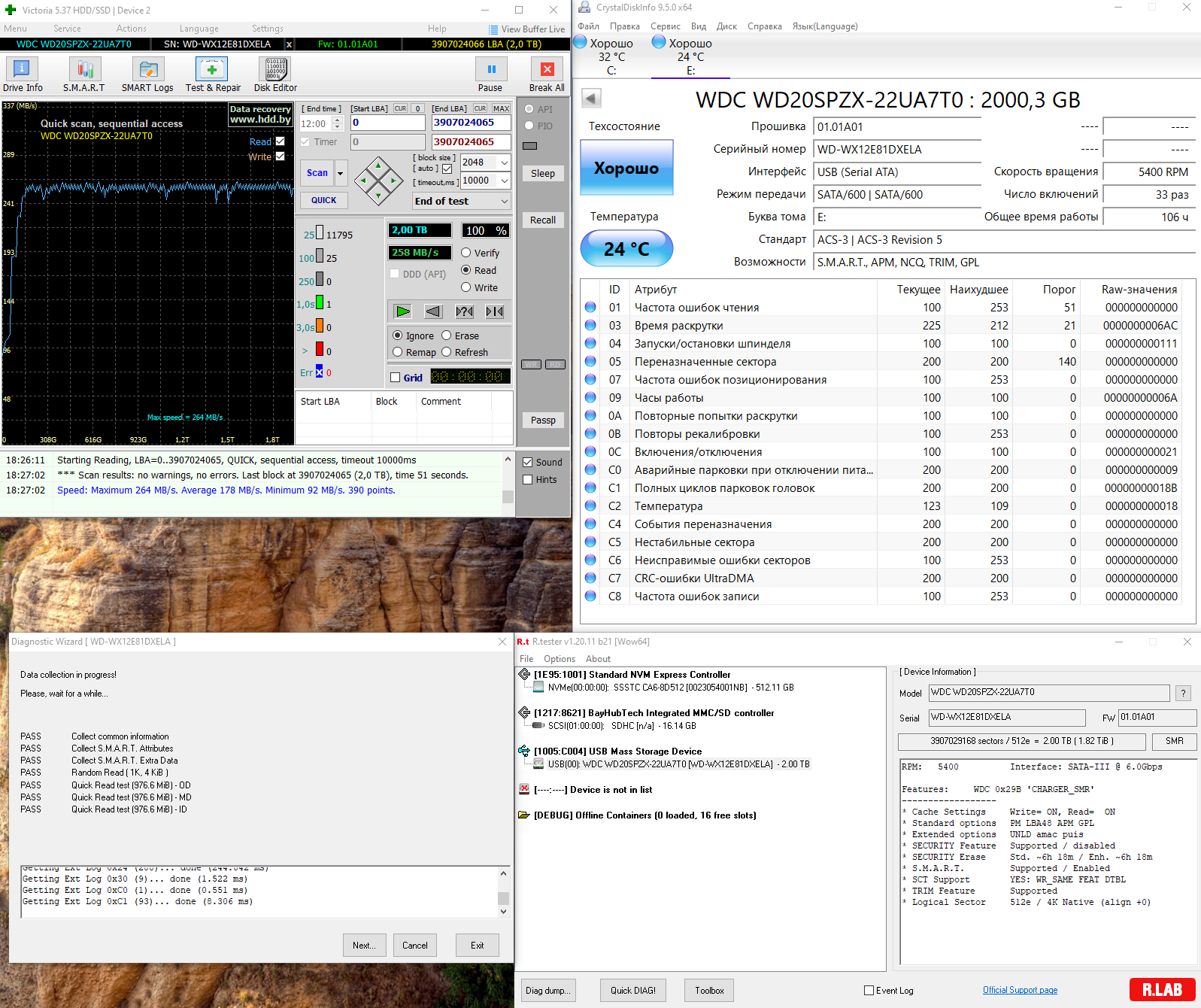Click the R.LAB logo button

[1162, 990]
